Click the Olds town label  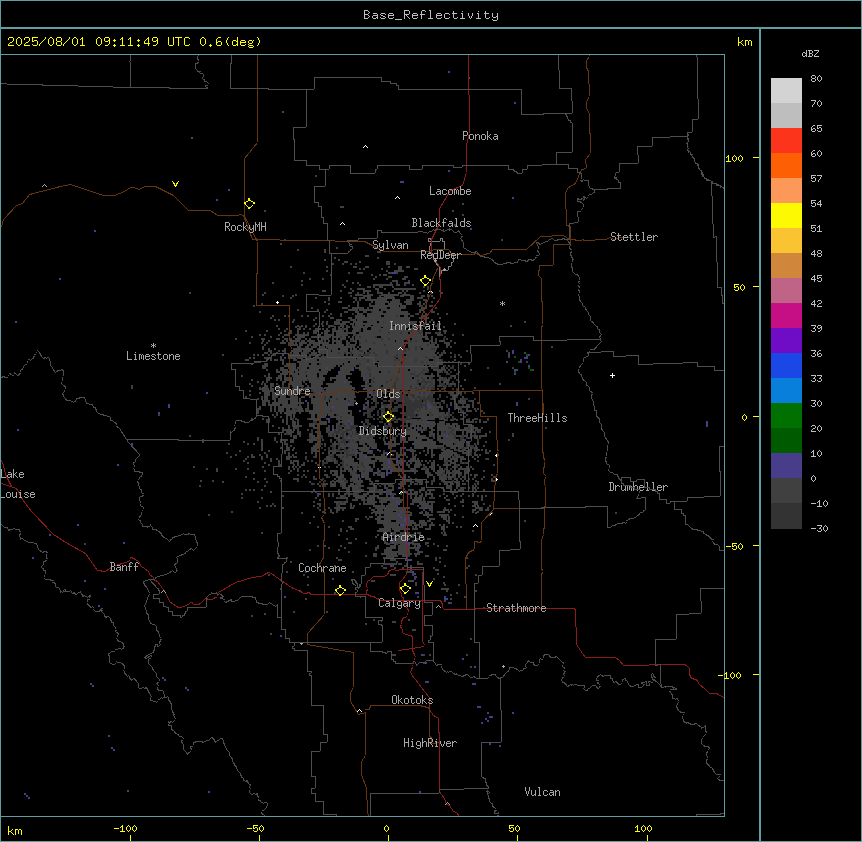(388, 394)
